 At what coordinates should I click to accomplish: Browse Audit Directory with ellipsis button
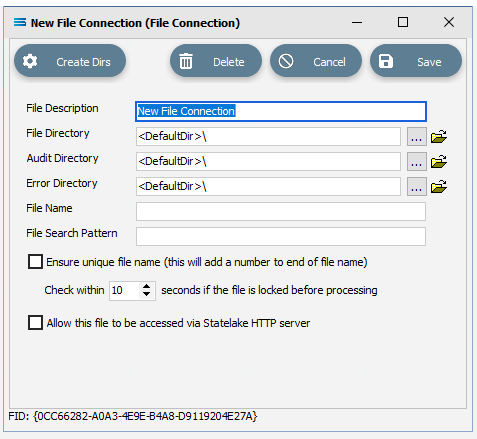pyautogui.click(x=417, y=162)
